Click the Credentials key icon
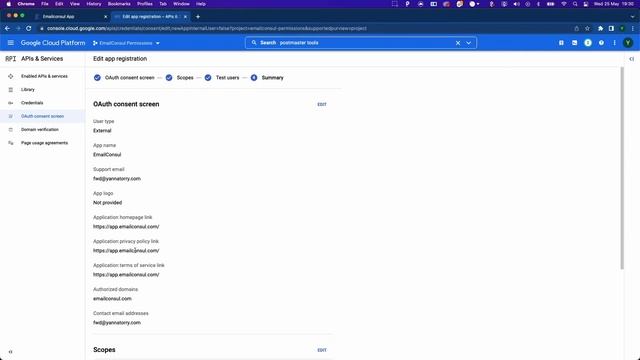The image size is (640, 360). 11,103
